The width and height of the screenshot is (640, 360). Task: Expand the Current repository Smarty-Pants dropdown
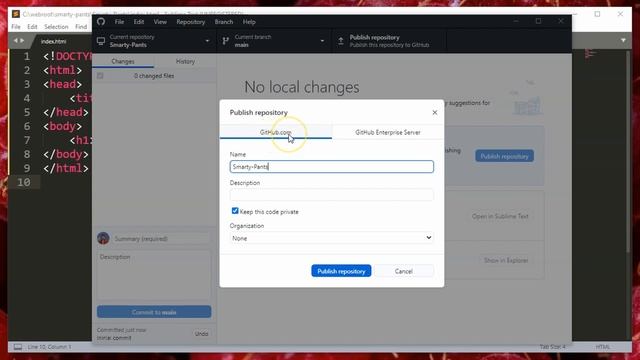tap(154, 41)
